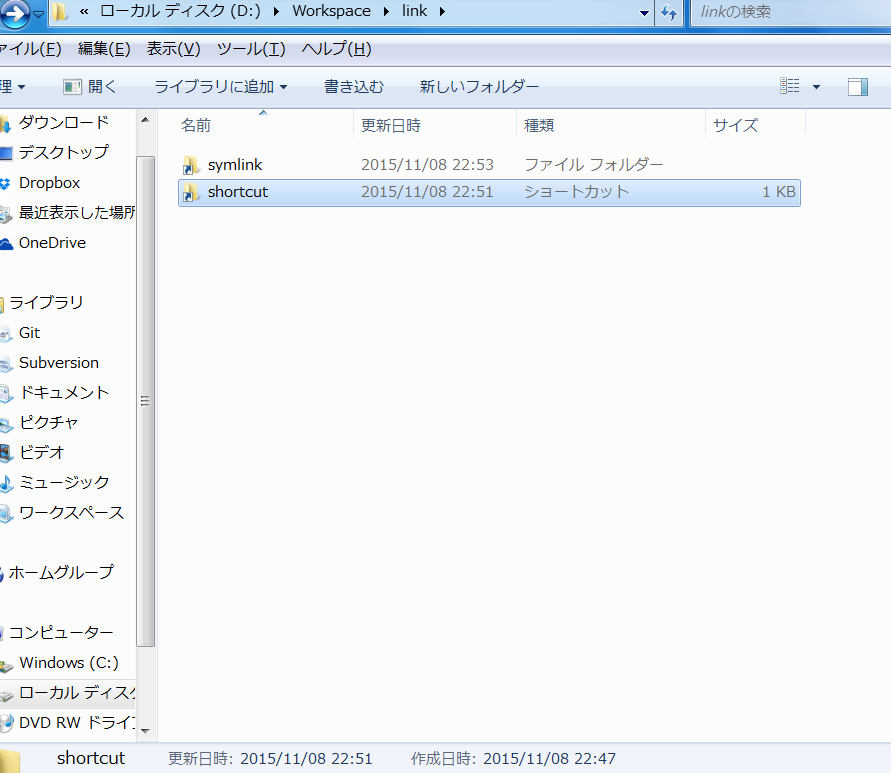The width and height of the screenshot is (891, 773).
Task: Click the shortcut file icon
Action: click(193, 192)
